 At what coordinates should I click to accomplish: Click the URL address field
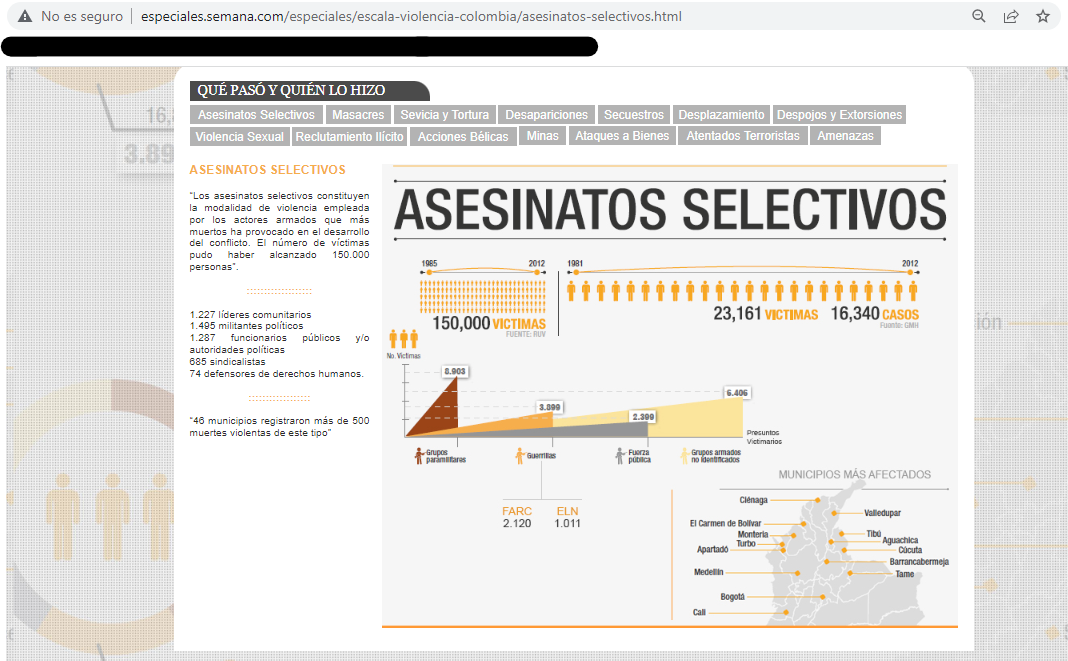[411, 16]
